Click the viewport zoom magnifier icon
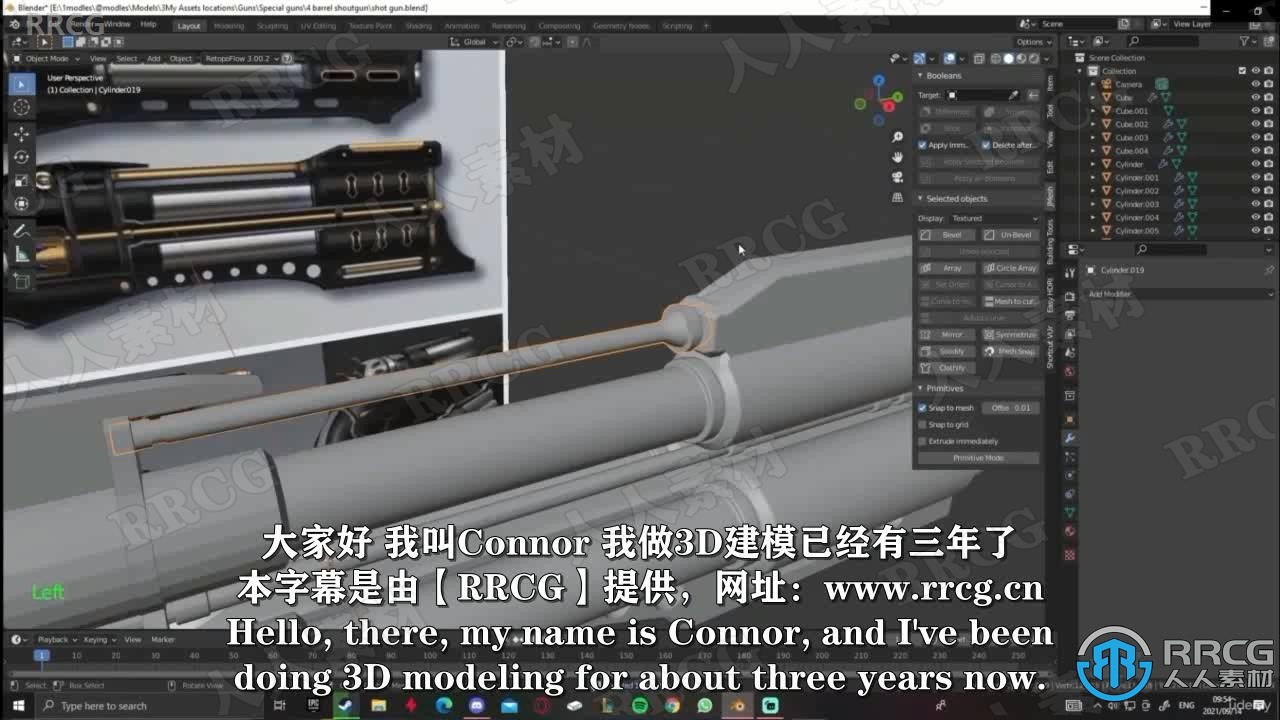Image resolution: width=1280 pixels, height=720 pixels. pos(897,137)
